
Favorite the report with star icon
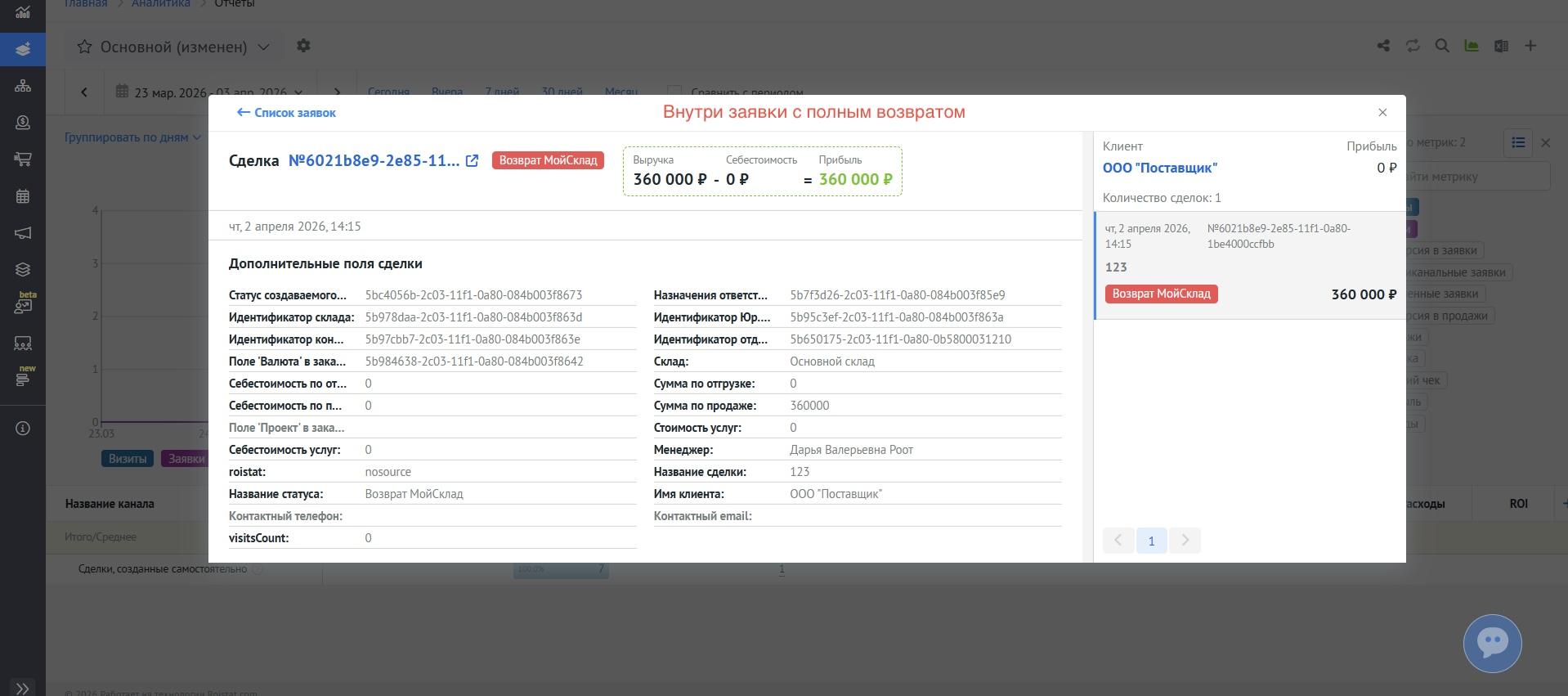click(84, 47)
